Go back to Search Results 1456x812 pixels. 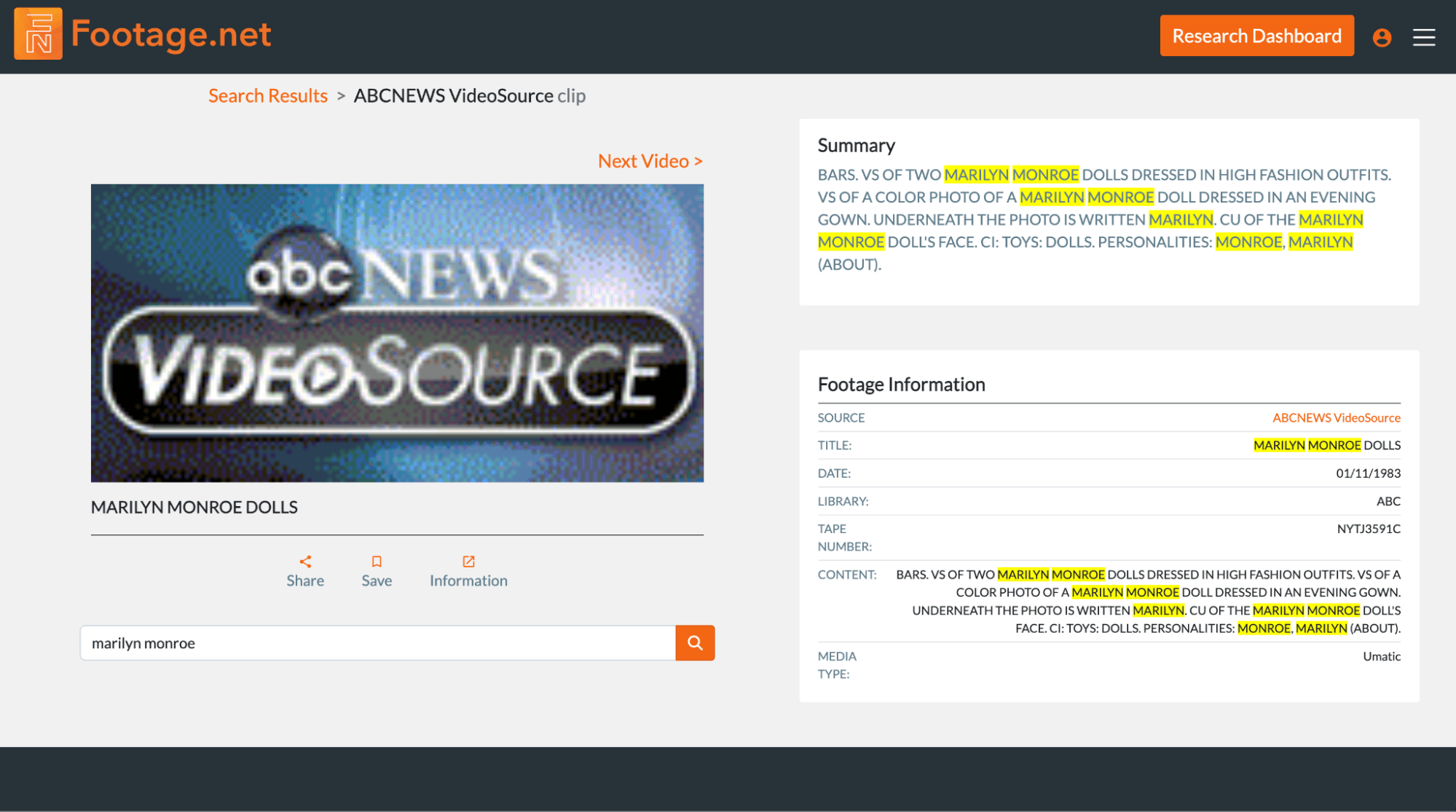click(x=268, y=95)
